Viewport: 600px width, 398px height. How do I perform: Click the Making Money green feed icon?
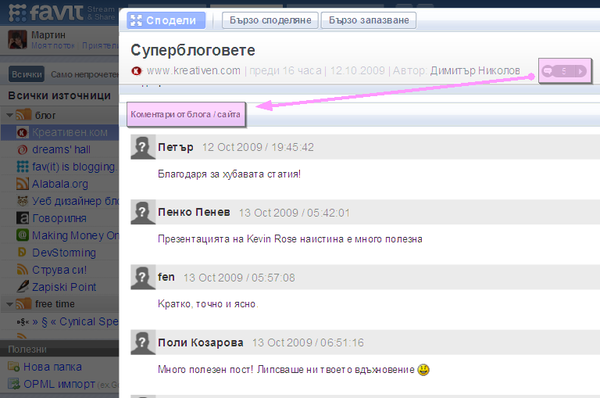pos(22,235)
